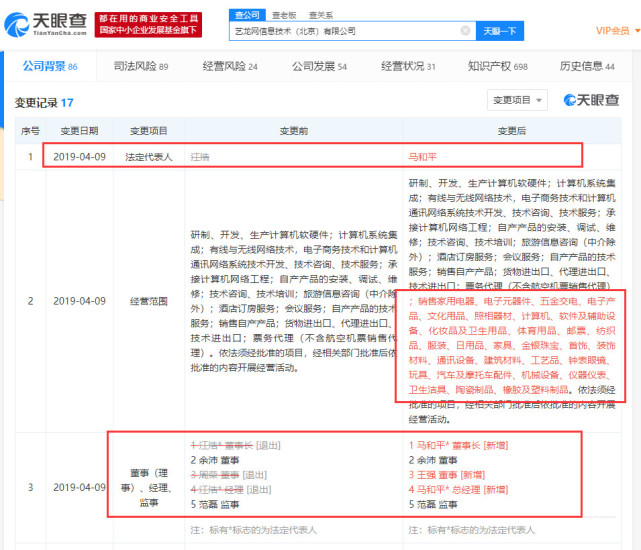Open the 天眼查 logo home link
Screen dimensions: 641x550
coord(46,24)
